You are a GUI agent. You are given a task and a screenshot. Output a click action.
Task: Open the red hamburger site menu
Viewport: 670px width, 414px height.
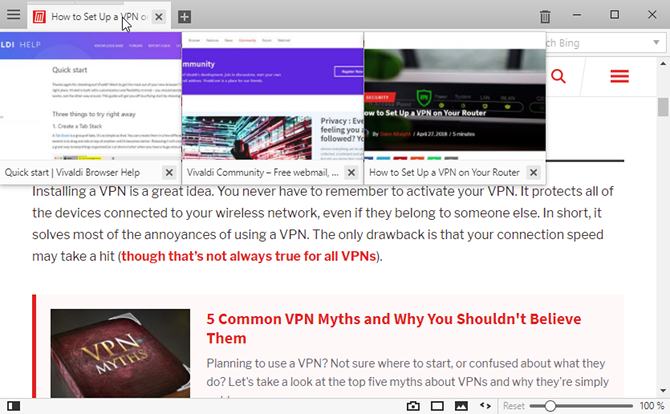[619, 76]
